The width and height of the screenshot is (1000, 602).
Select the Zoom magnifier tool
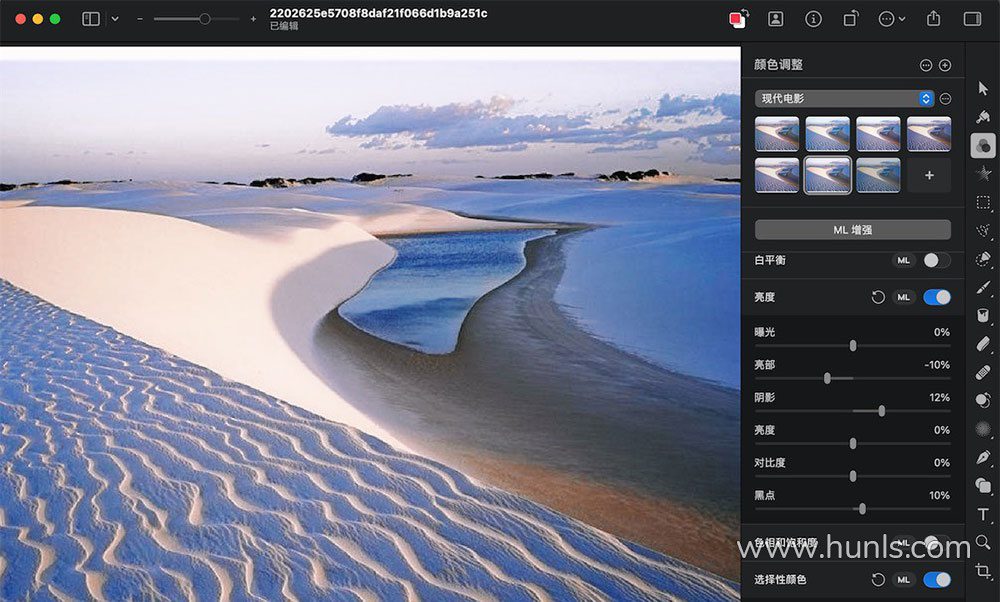983,543
